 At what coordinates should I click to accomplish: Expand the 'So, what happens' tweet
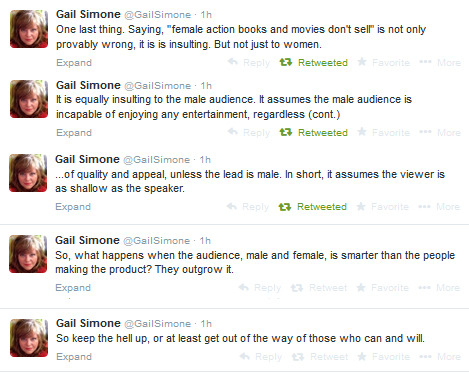click(x=73, y=288)
